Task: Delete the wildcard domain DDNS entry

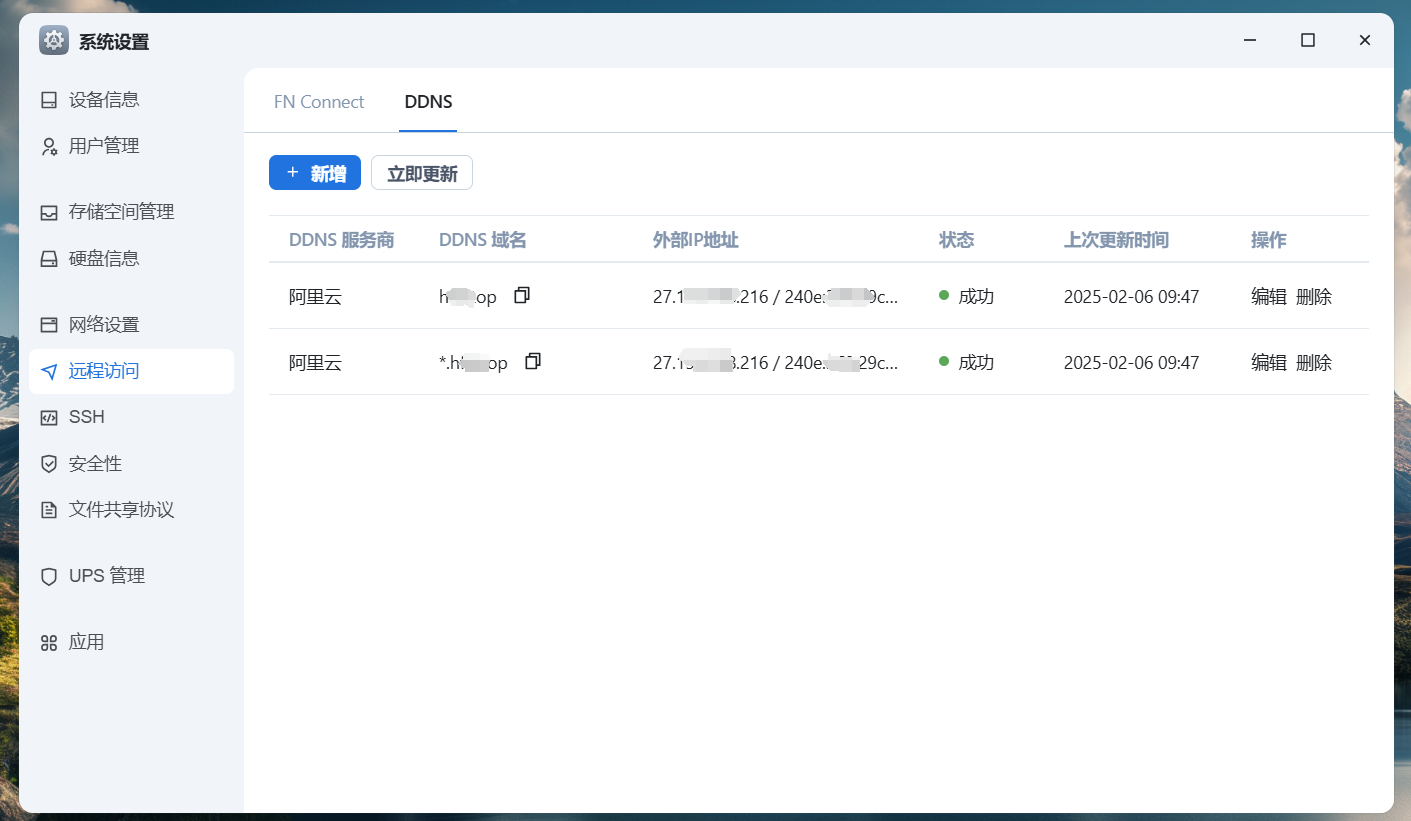Action: click(1314, 362)
